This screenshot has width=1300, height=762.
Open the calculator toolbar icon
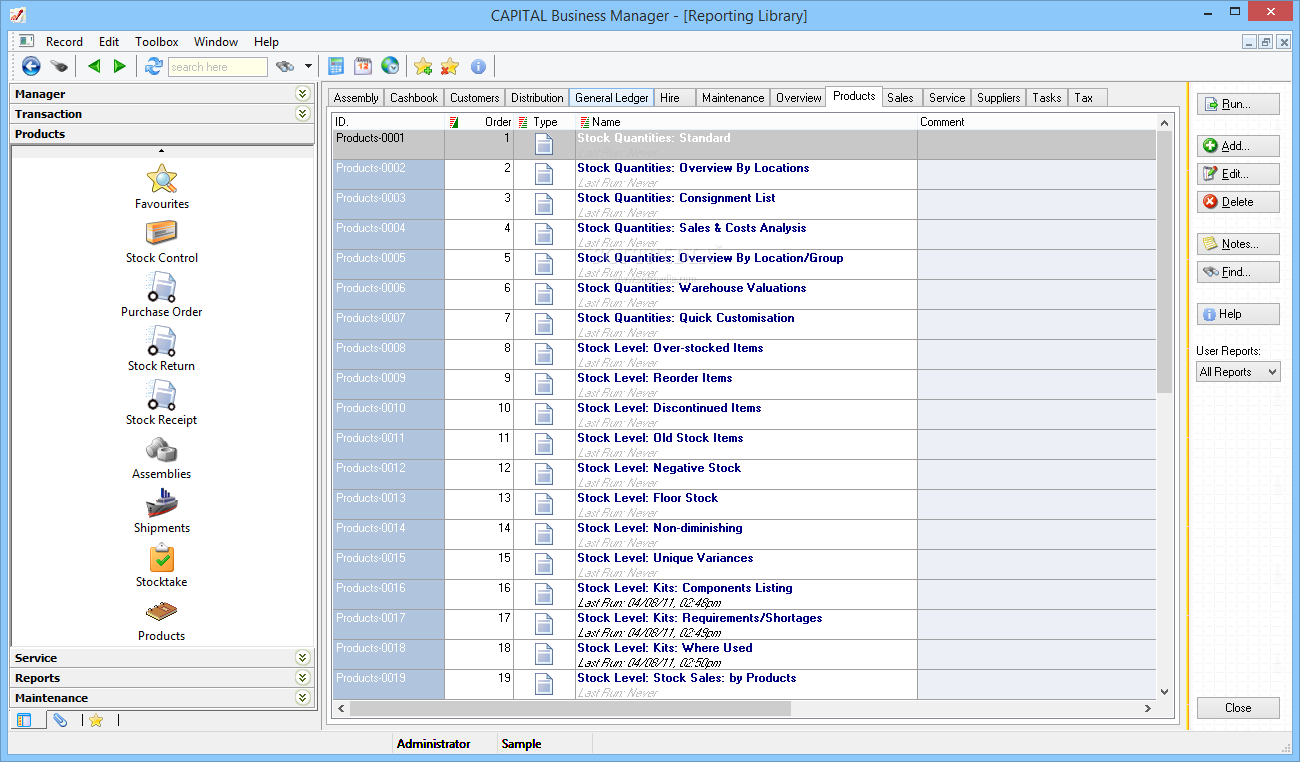(x=336, y=66)
